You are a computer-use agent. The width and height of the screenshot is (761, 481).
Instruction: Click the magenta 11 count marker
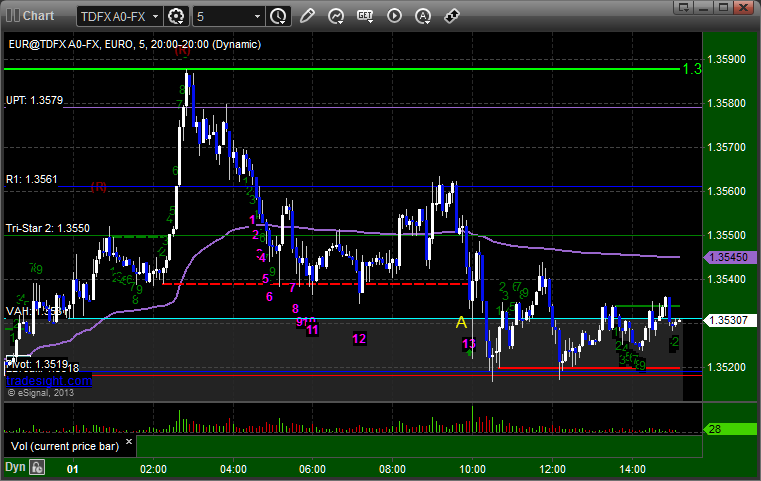(312, 331)
